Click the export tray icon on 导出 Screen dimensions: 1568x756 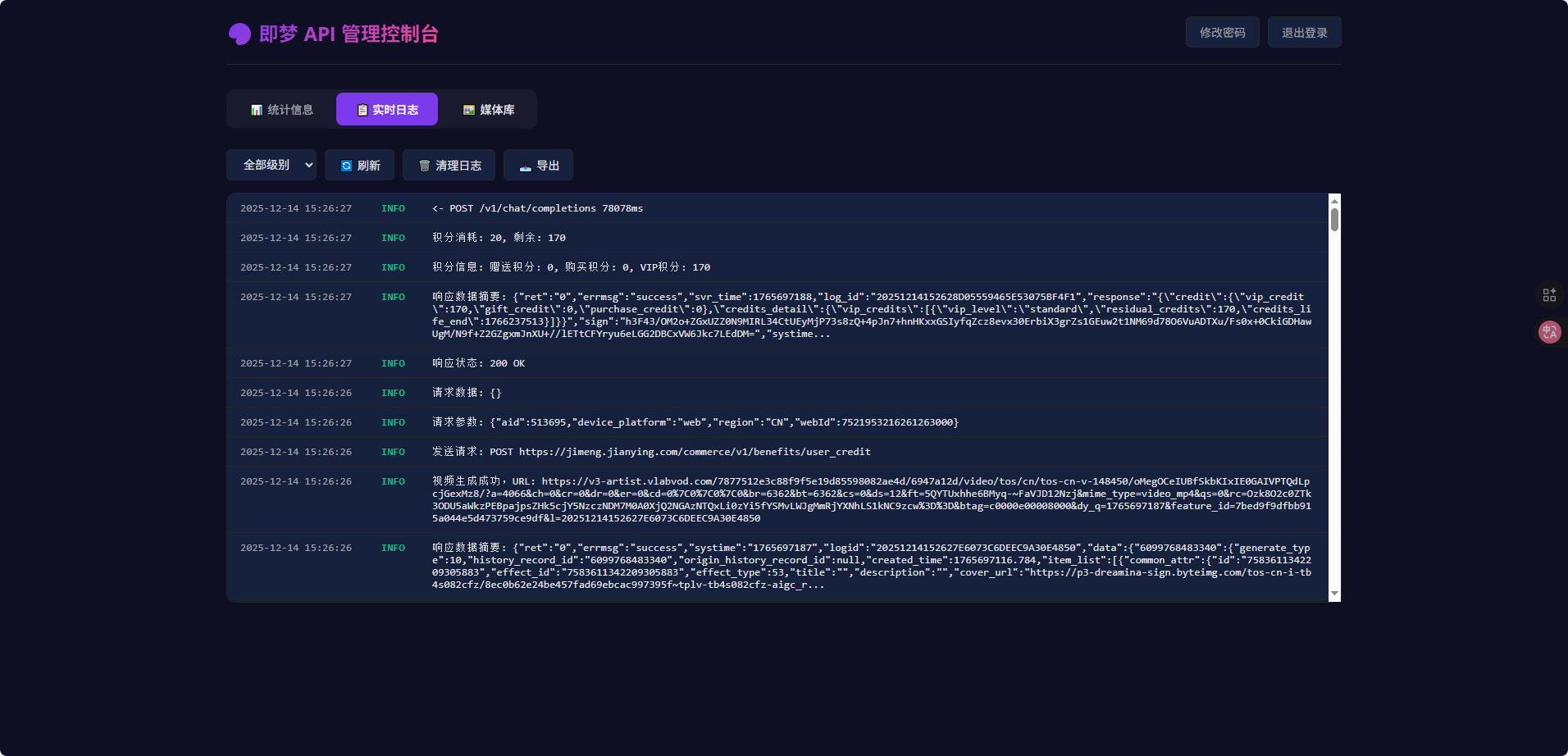coord(526,166)
